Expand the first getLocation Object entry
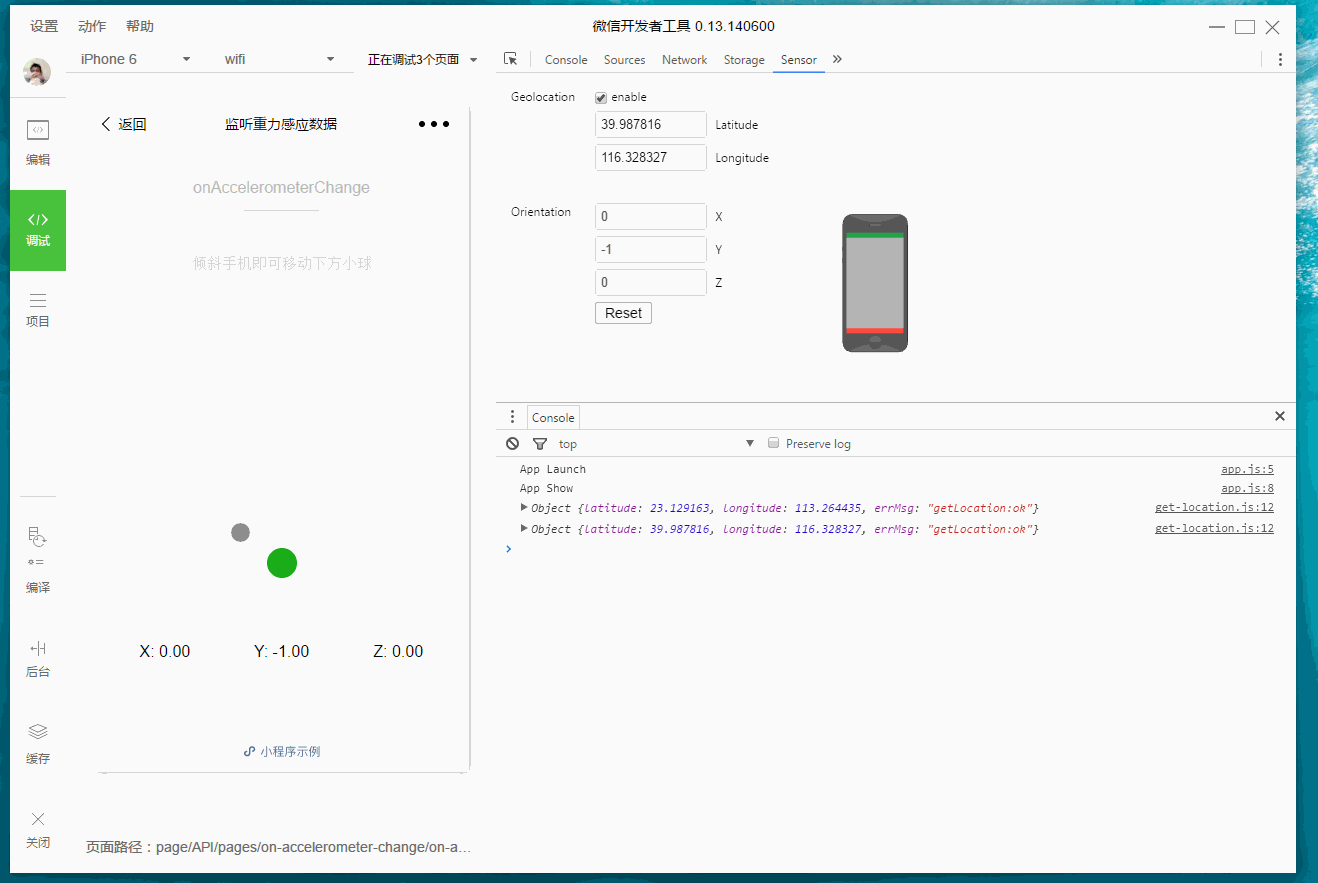Viewport: 1318px width, 883px height. (x=524, y=508)
